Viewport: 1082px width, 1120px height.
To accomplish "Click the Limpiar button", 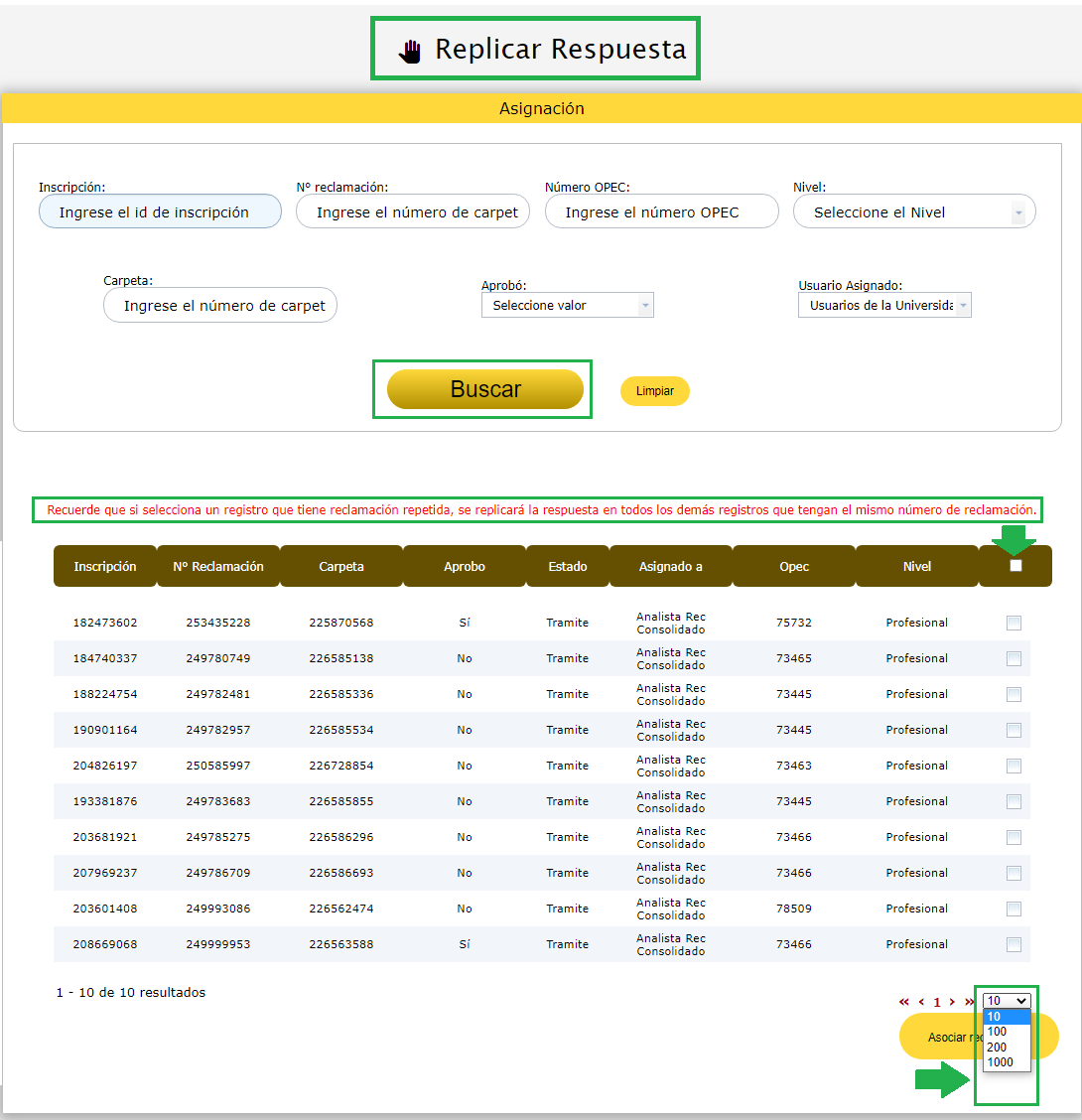I will 654,391.
